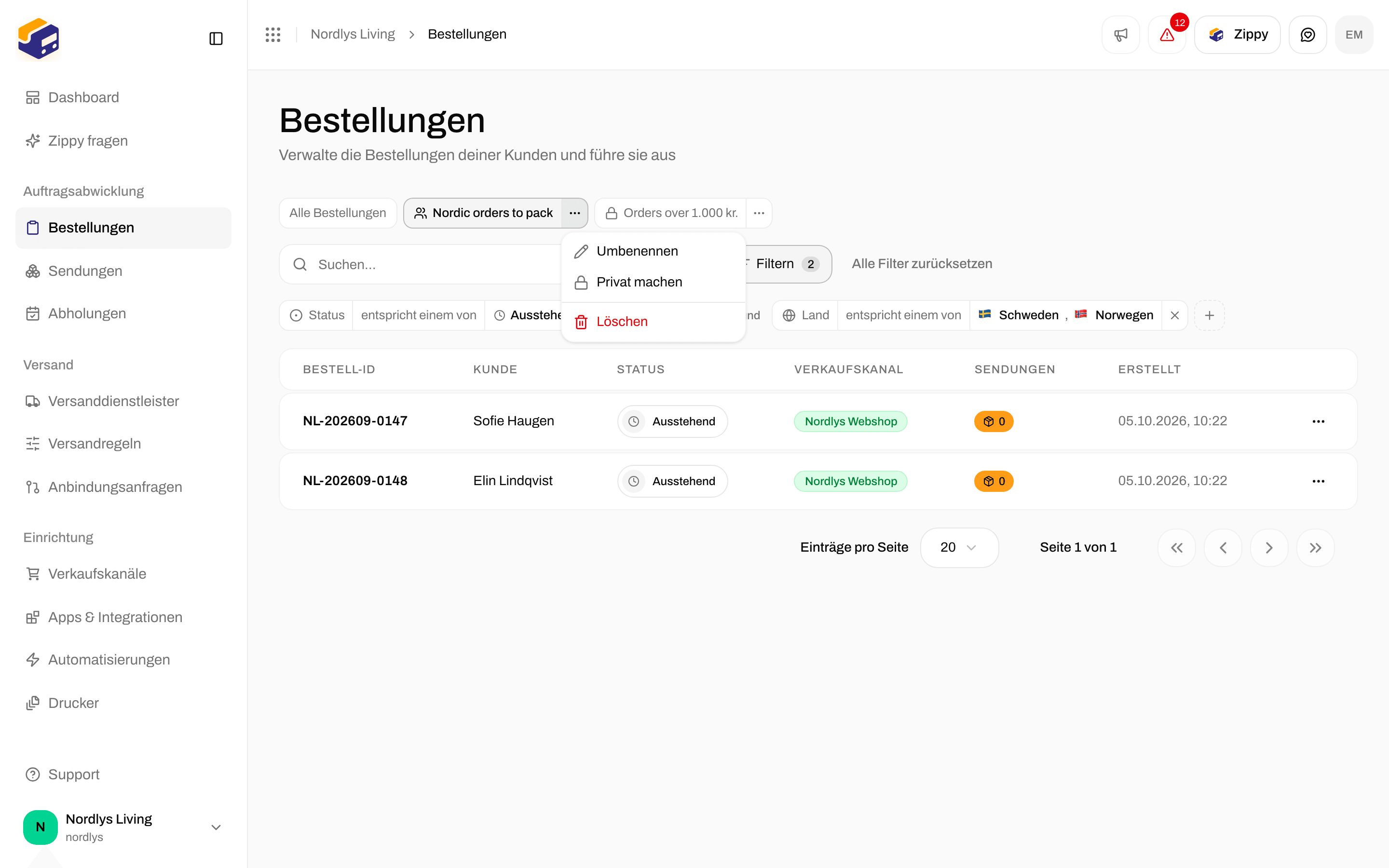
Task: Open Versandregeln in the sidebar
Action: pyautogui.click(x=123, y=444)
